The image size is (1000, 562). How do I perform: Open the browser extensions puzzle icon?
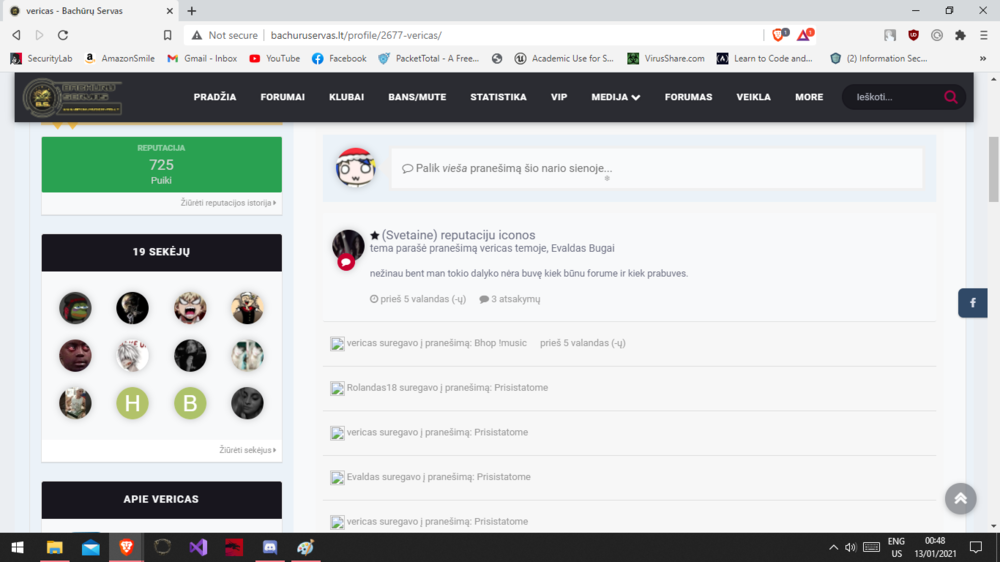click(x=960, y=35)
